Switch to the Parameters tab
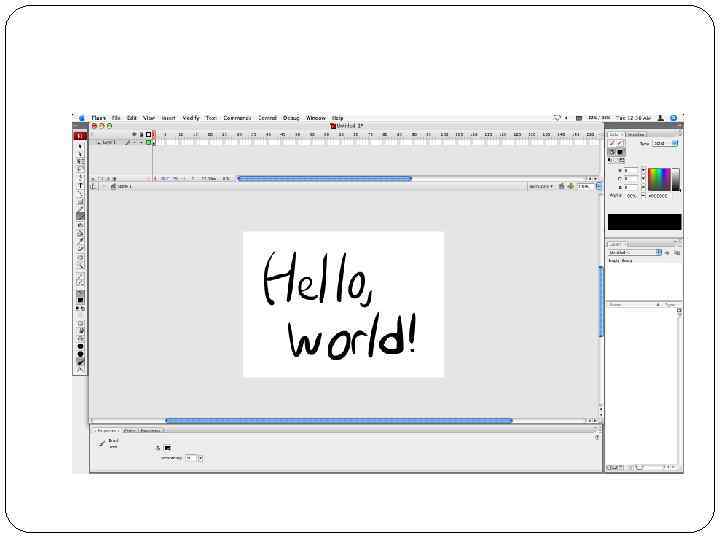720x540 pixels. click(x=151, y=430)
